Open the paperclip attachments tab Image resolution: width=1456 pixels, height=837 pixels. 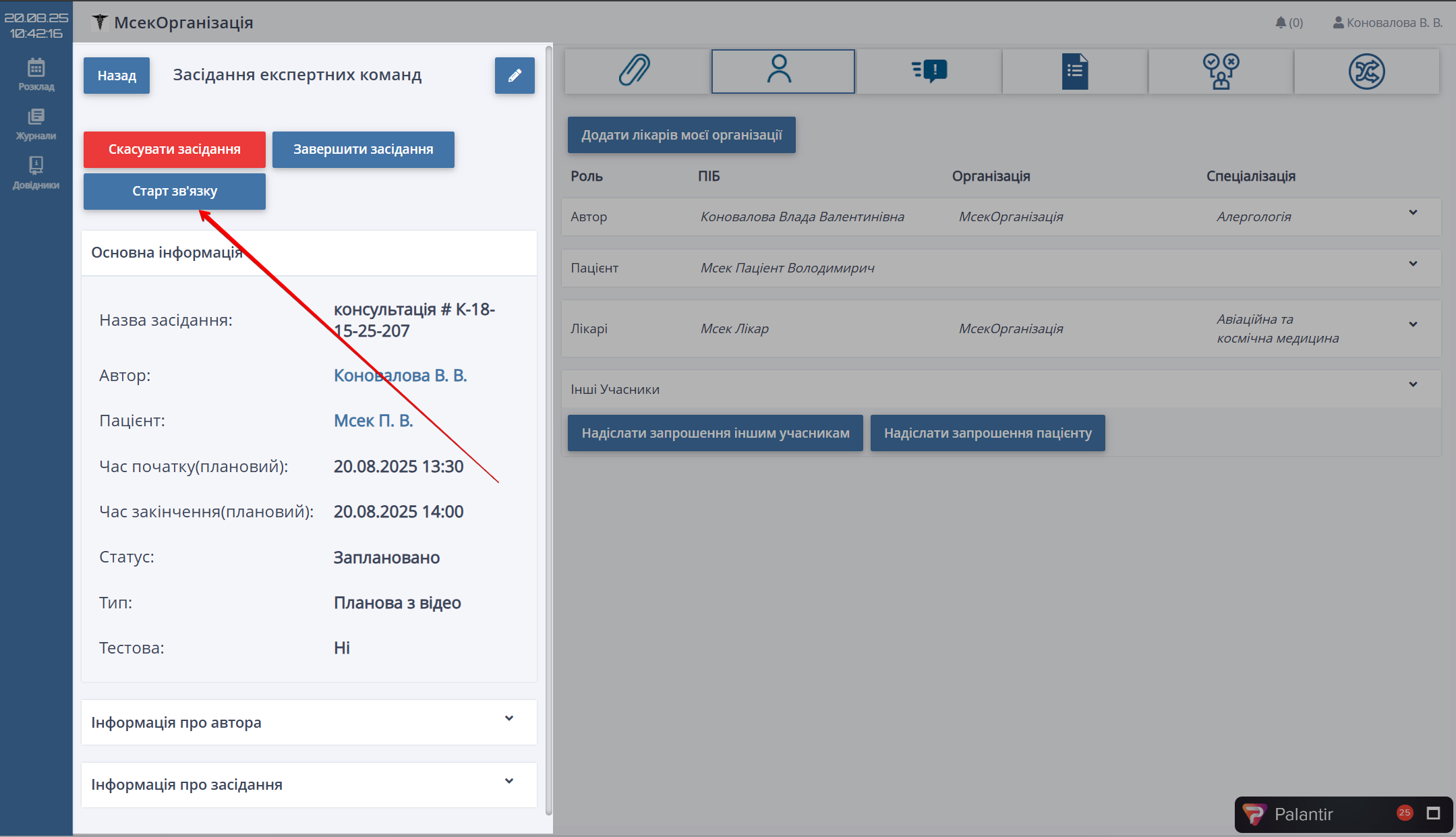pos(636,71)
